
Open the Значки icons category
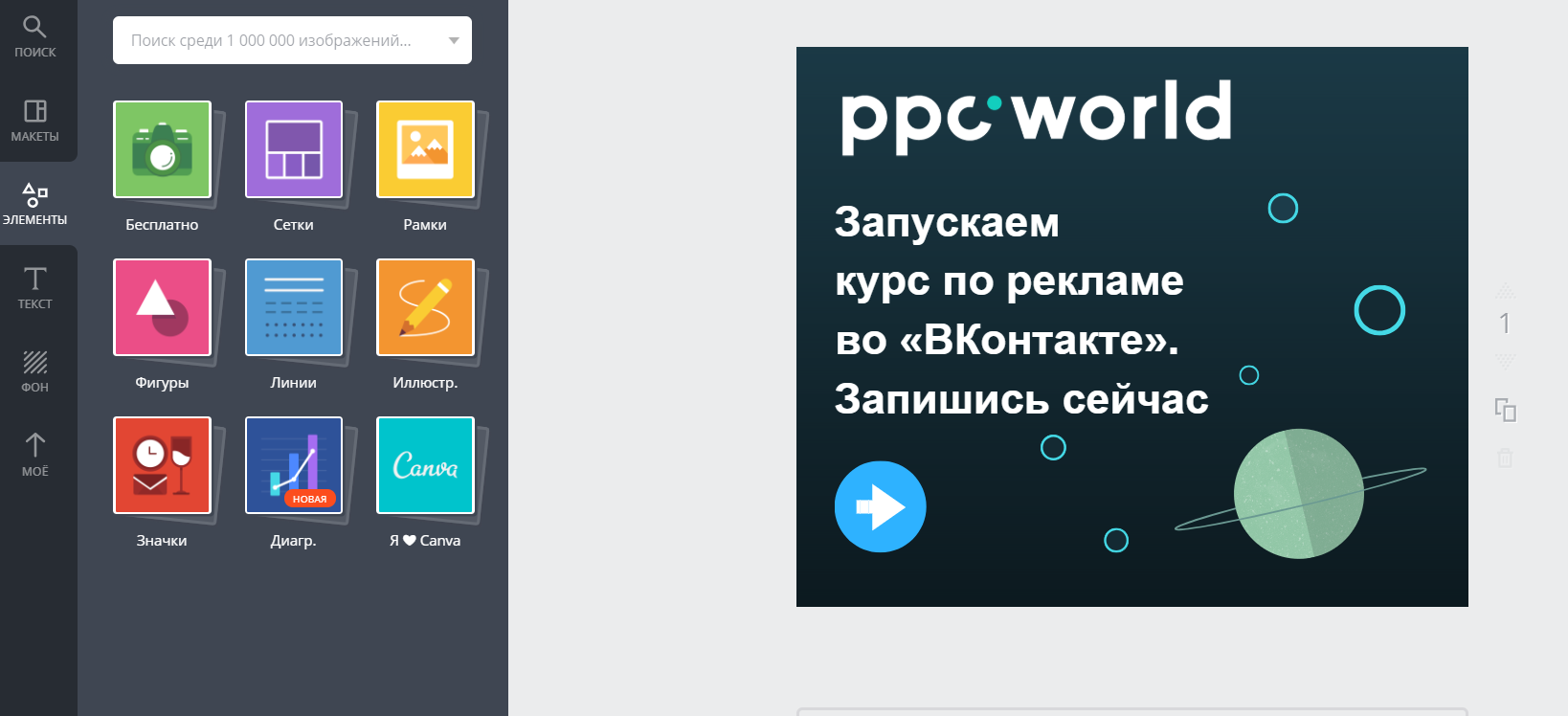tap(162, 466)
